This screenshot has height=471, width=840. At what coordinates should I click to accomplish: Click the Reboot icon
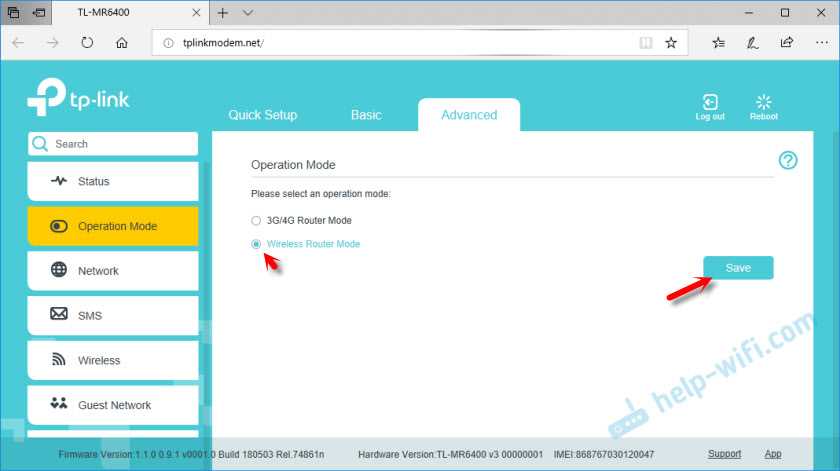[763, 102]
